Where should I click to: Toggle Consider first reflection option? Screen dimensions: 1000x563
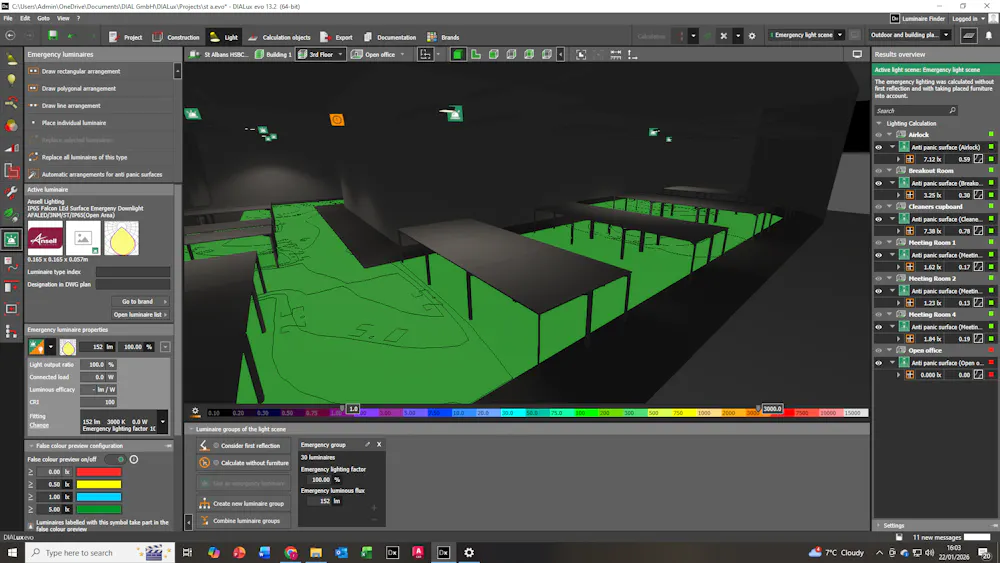[x=244, y=446]
